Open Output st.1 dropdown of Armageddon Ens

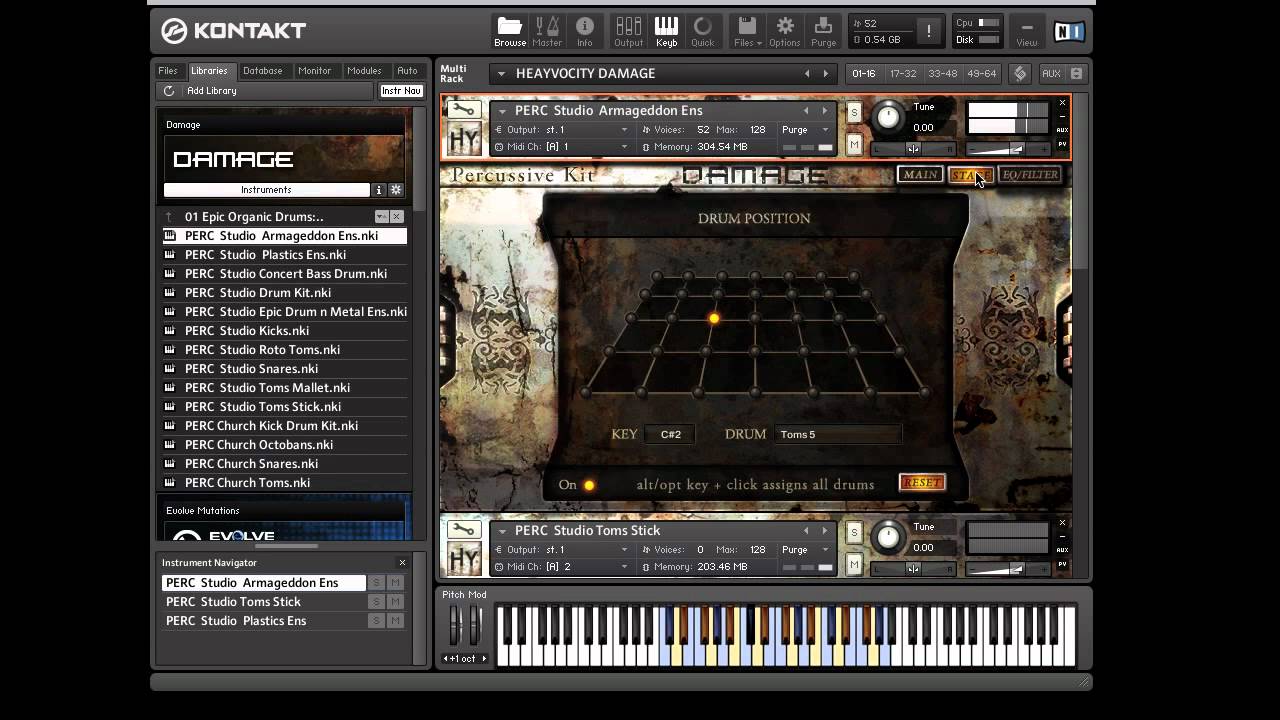[x=563, y=130]
